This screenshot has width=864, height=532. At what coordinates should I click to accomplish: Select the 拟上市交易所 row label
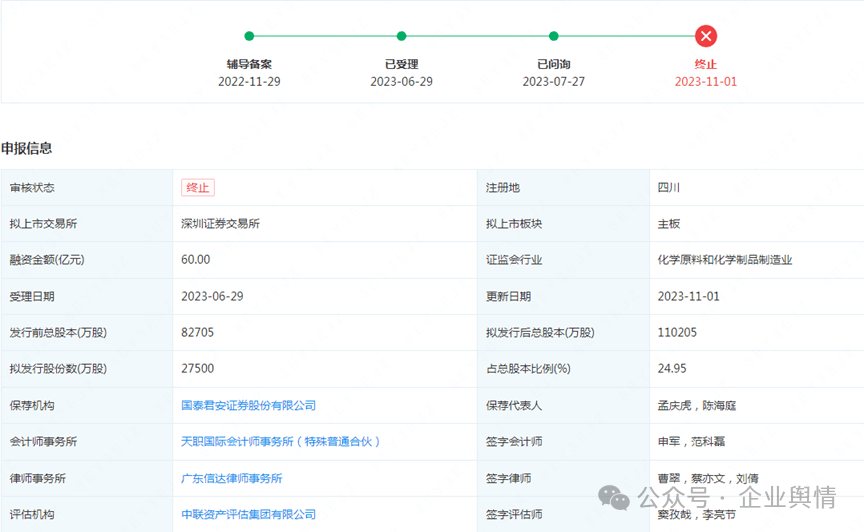tap(43, 224)
